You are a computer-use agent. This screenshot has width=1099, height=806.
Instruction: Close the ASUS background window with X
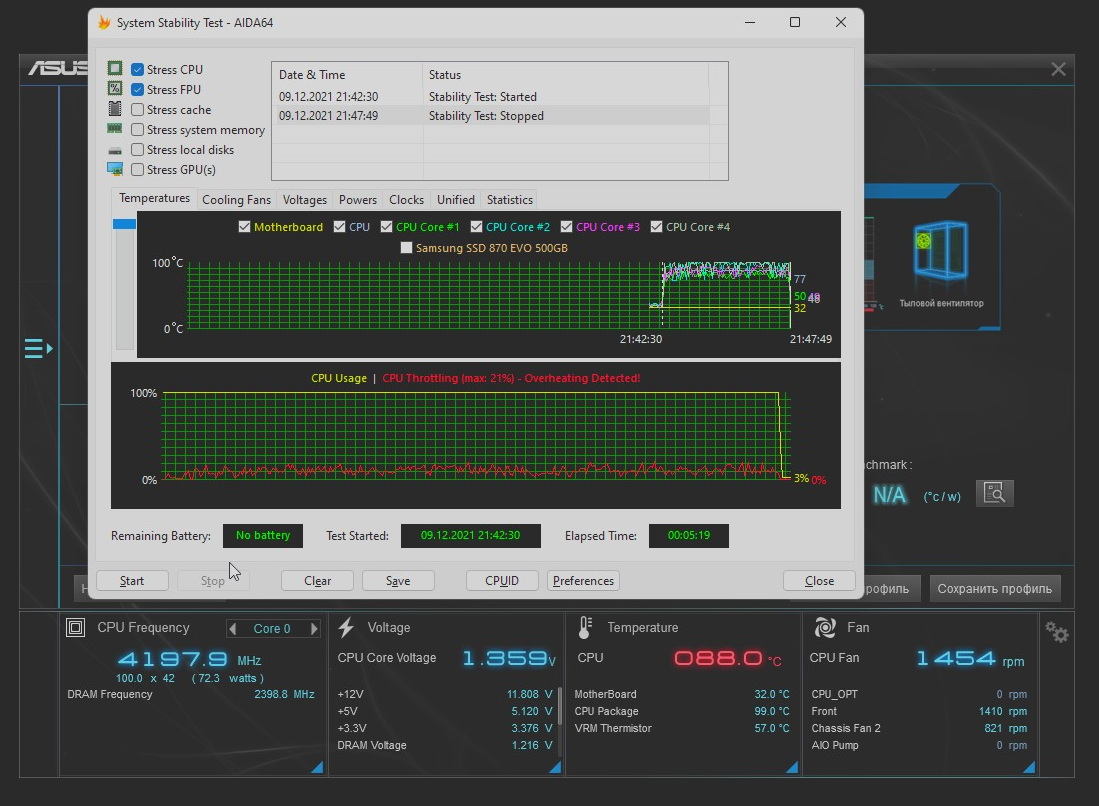[1058, 69]
